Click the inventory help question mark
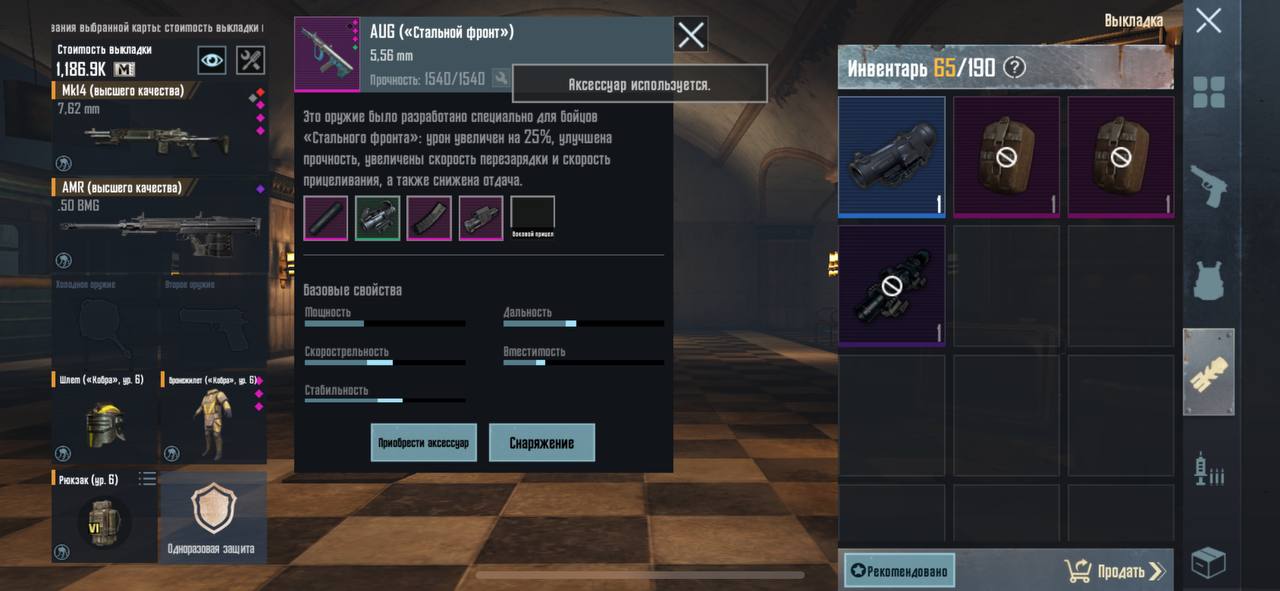1280x591 pixels. click(x=1014, y=68)
